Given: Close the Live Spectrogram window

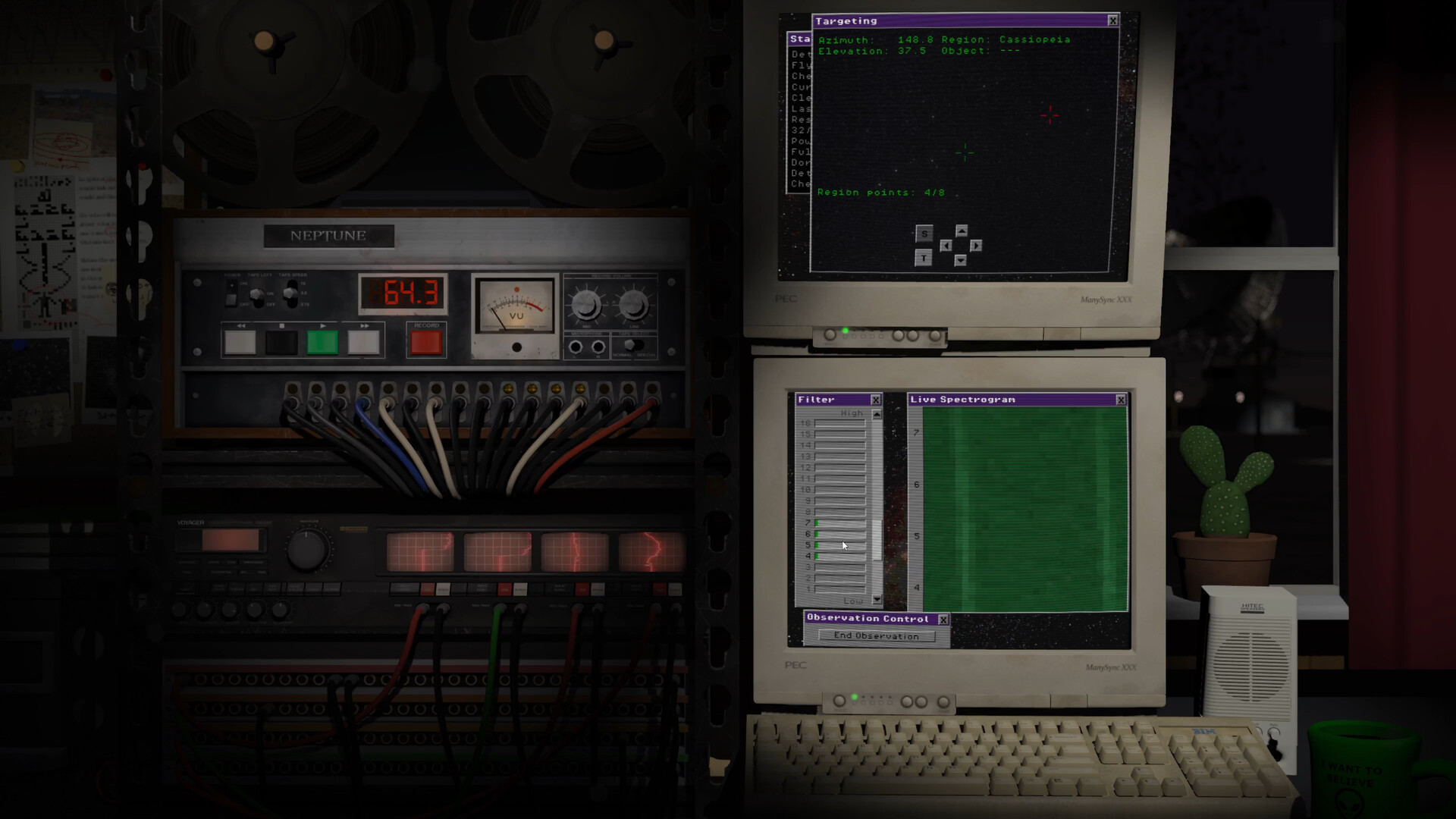Looking at the screenshot, I should pyautogui.click(x=1121, y=400).
